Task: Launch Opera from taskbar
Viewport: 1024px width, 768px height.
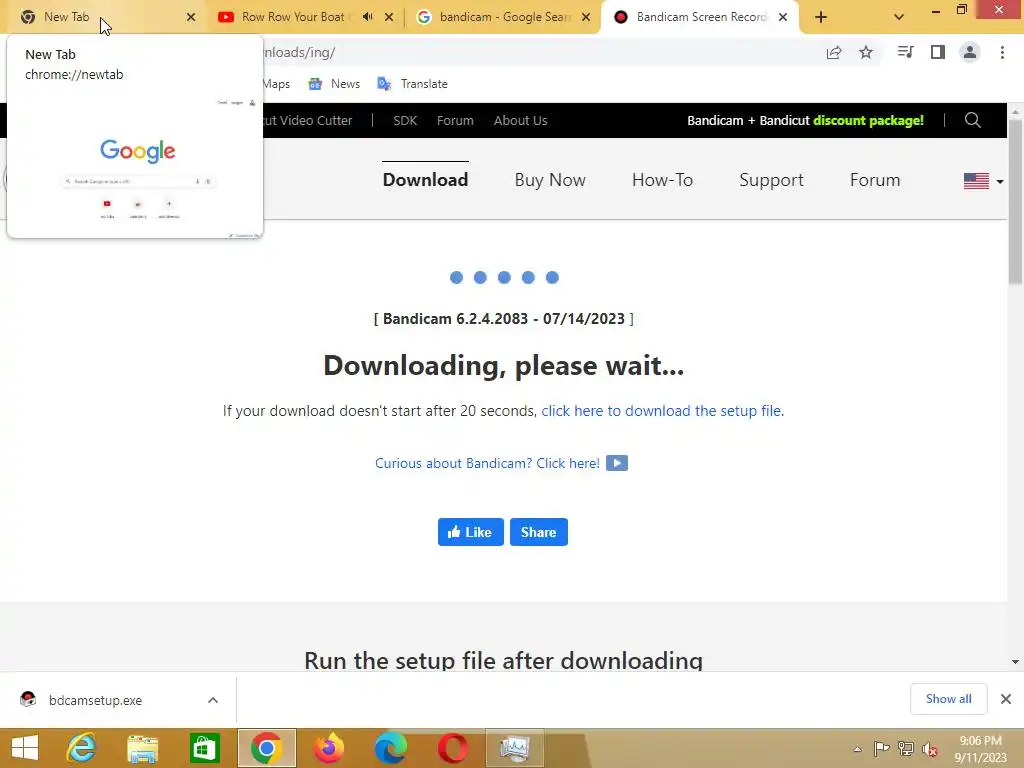Action: click(453, 748)
